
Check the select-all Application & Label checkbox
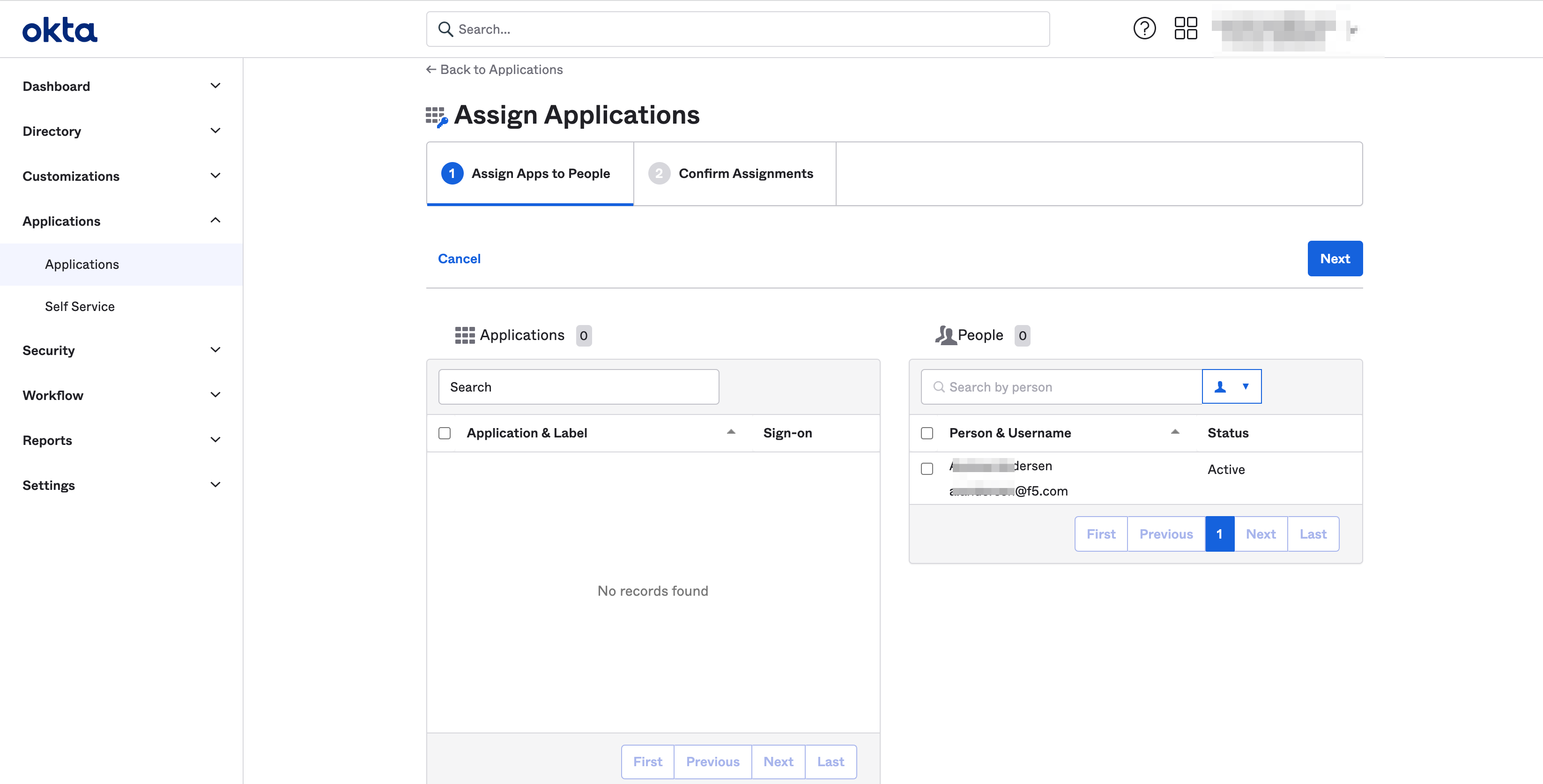tap(444, 432)
